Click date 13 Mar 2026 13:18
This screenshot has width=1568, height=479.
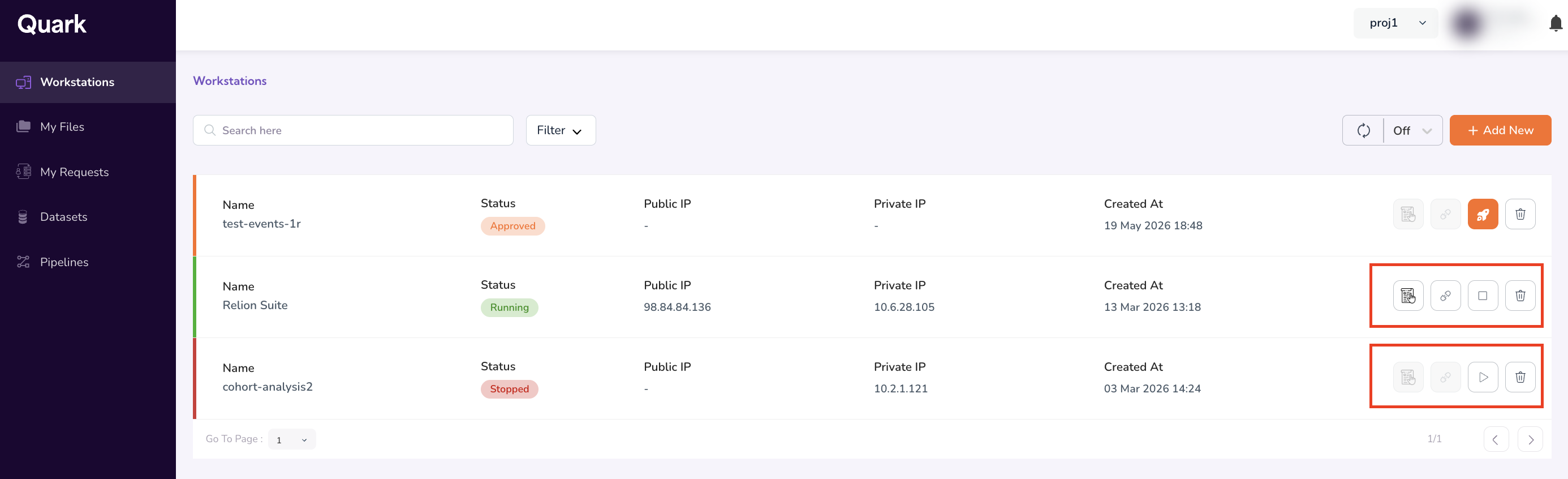(1152, 307)
